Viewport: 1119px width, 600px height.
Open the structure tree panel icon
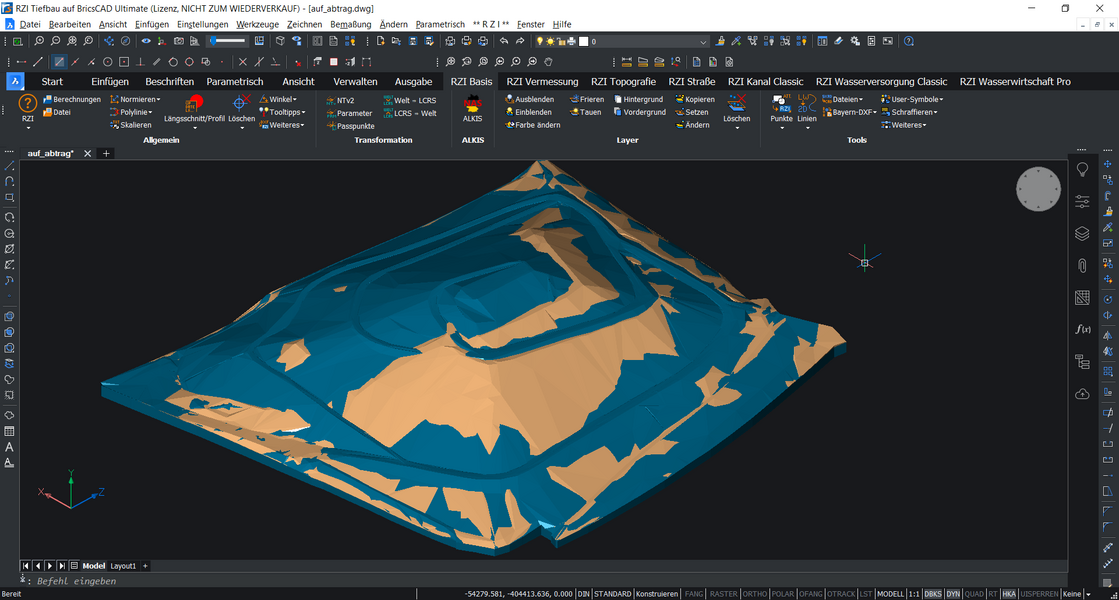1082,362
